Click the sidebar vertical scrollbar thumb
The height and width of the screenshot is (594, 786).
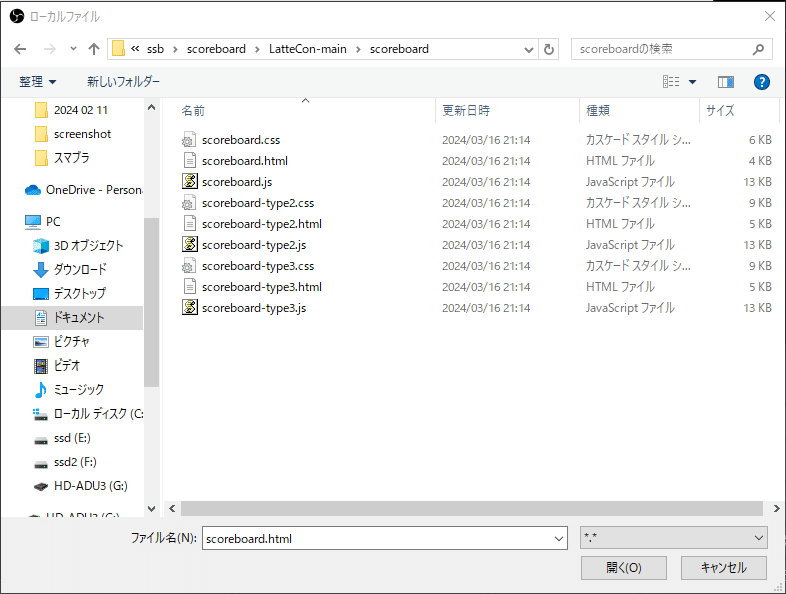click(151, 302)
